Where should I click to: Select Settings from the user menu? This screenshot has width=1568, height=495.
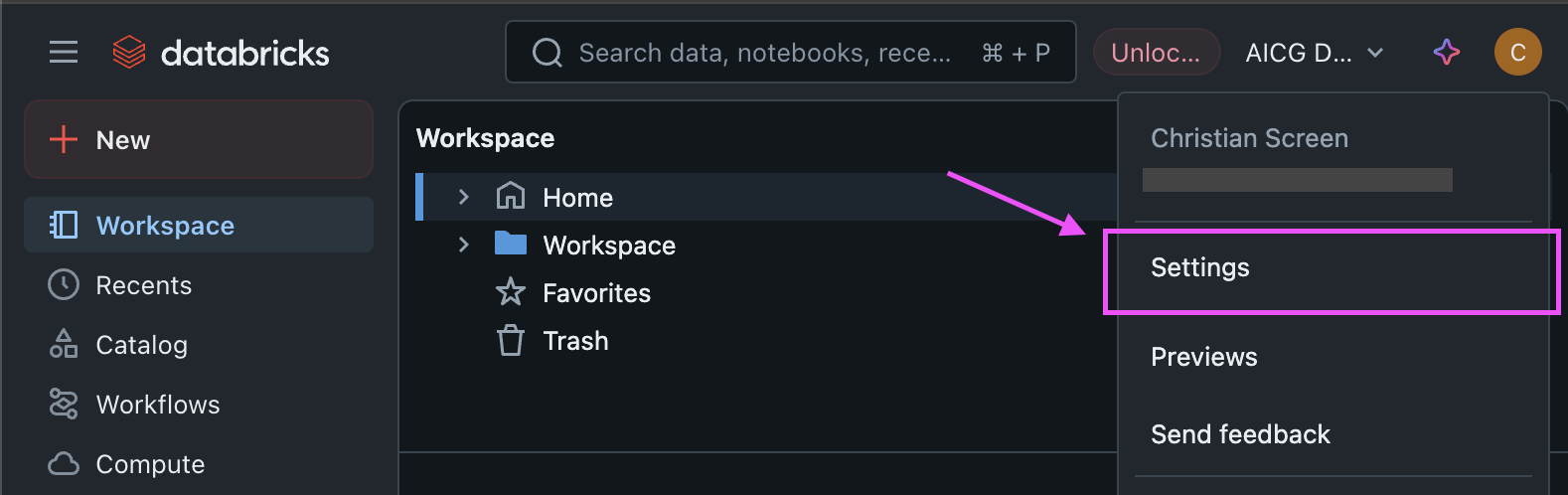click(x=1200, y=267)
